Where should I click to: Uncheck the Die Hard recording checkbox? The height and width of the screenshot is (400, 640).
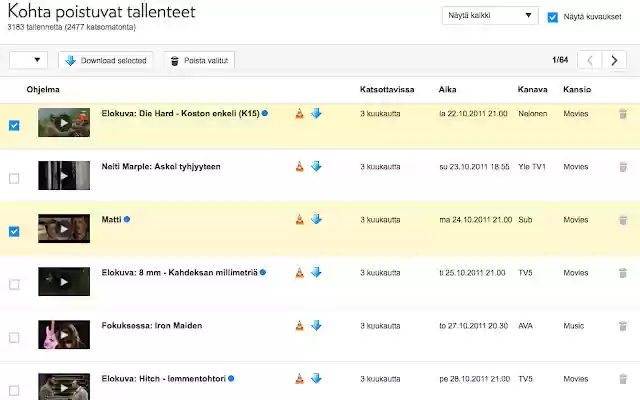point(14,125)
